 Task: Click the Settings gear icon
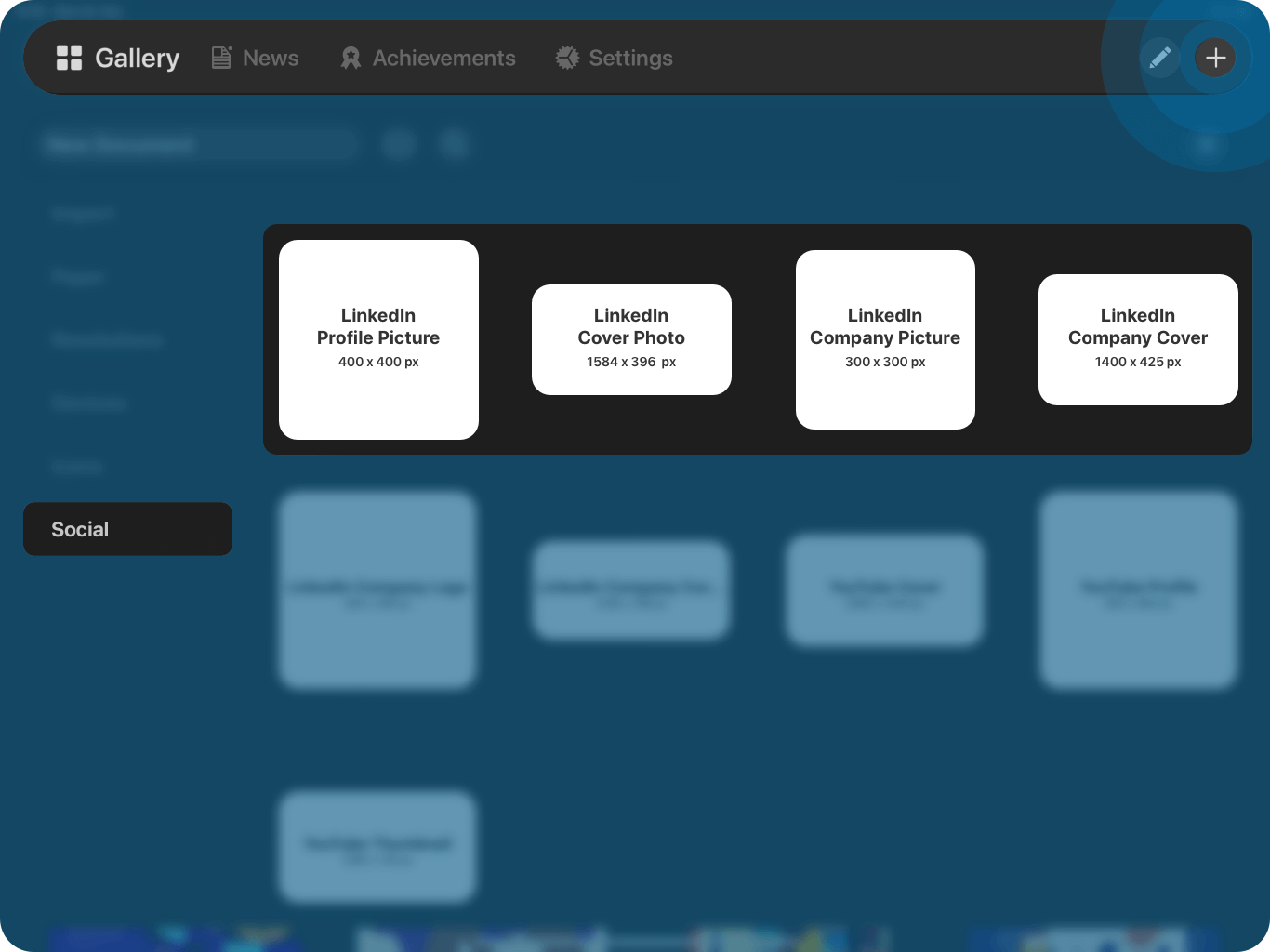pos(567,58)
